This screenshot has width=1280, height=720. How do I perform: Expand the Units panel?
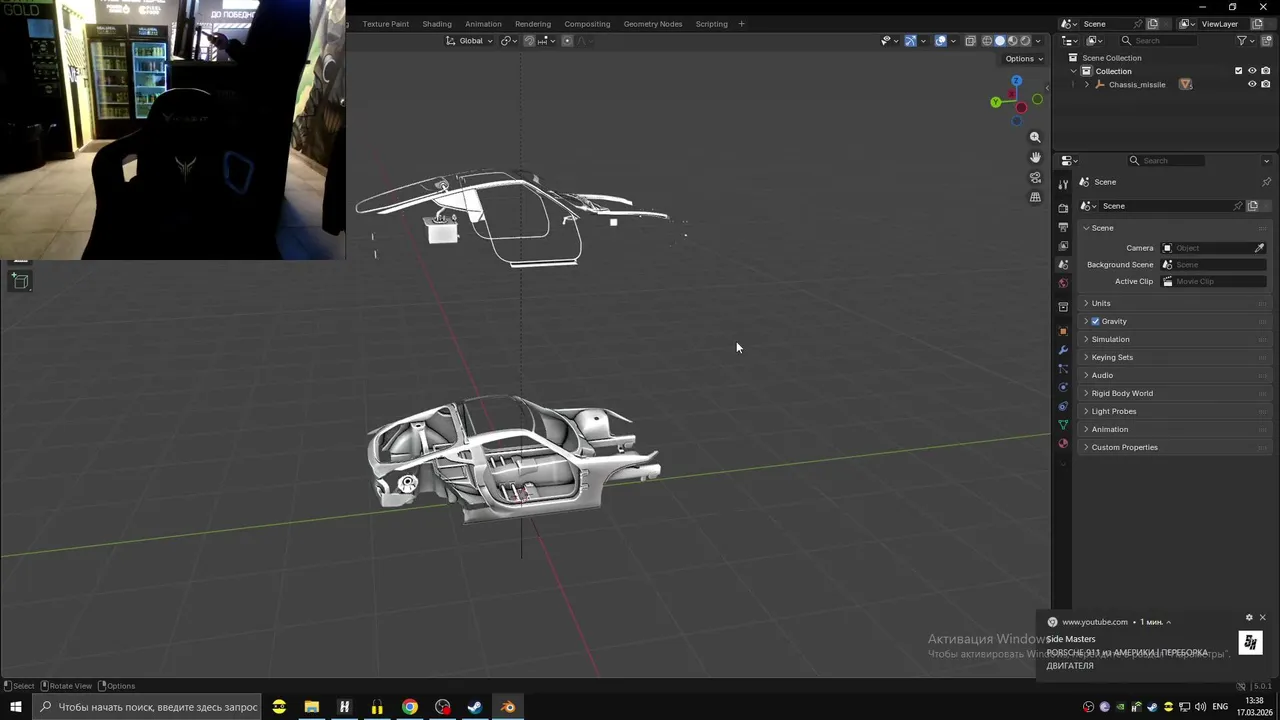[x=1172, y=303]
